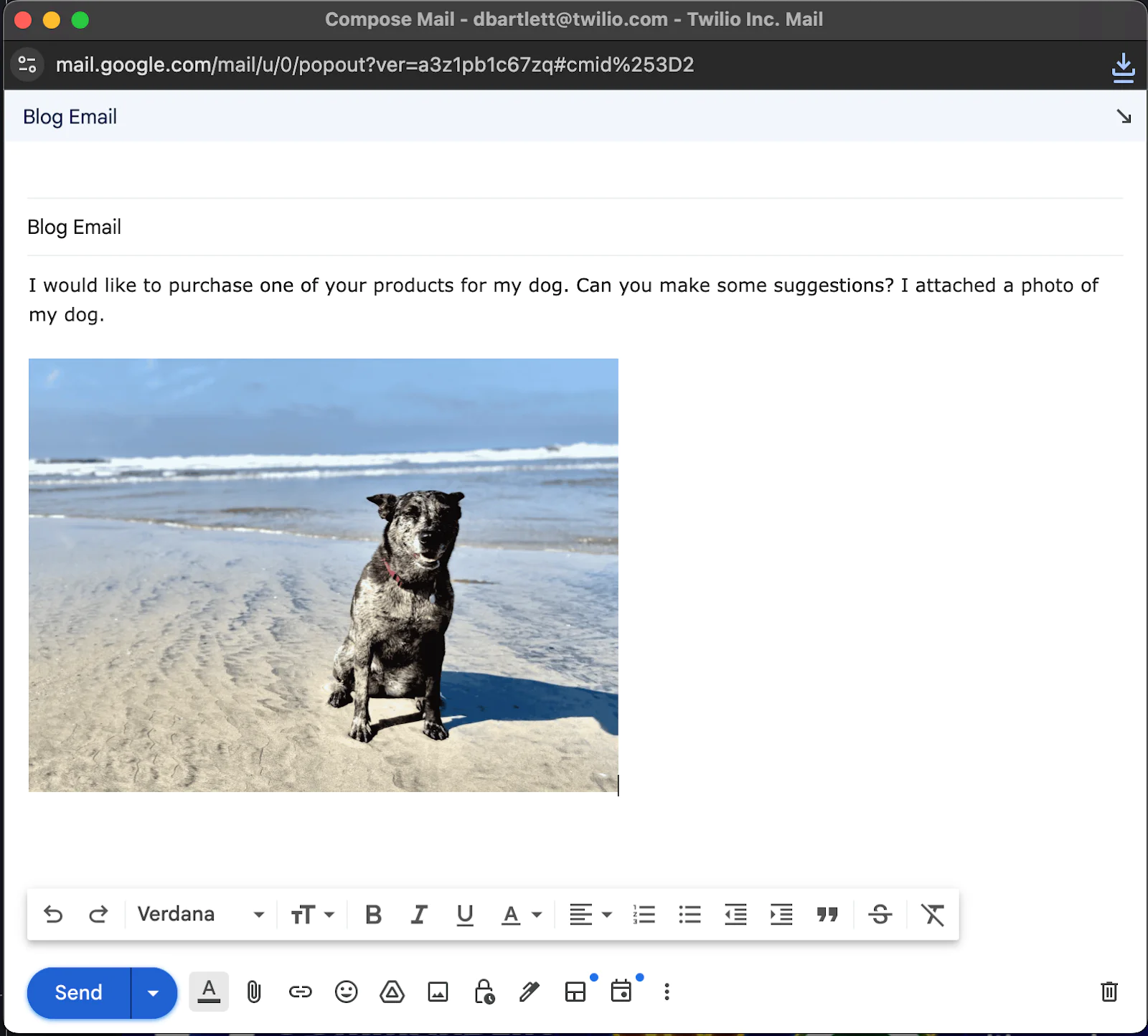The image size is (1148, 1036).
Task: Expand the compose window to full screen
Action: [1124, 116]
